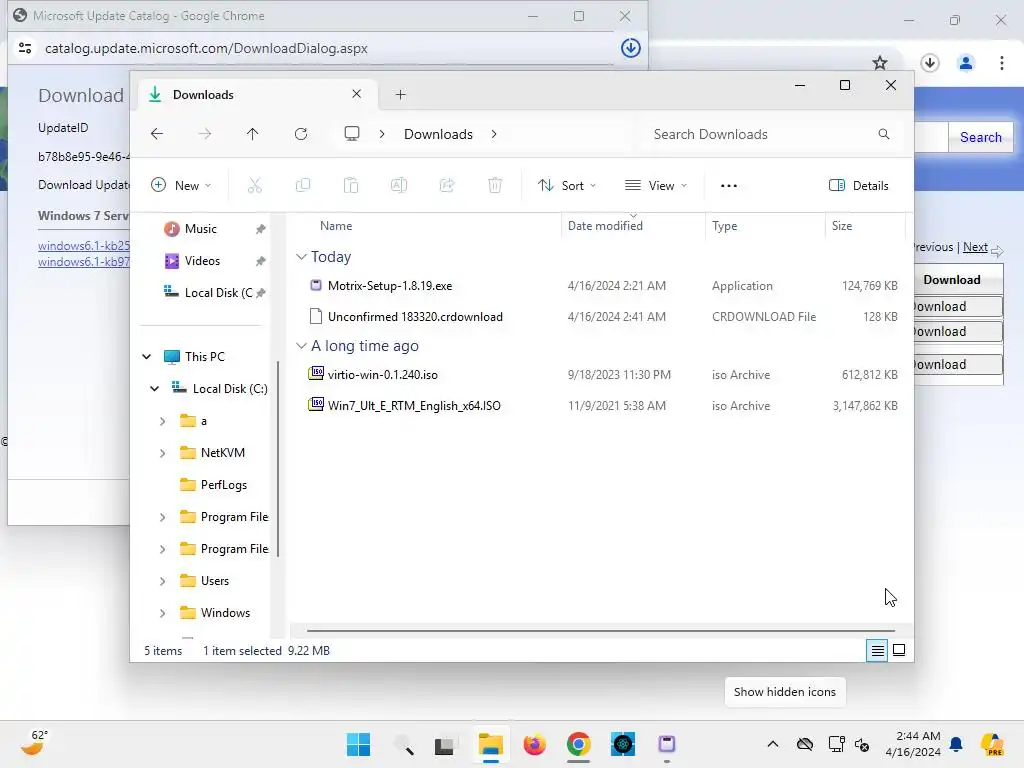
Task: Click the Search button on catalog page
Action: [x=980, y=137]
